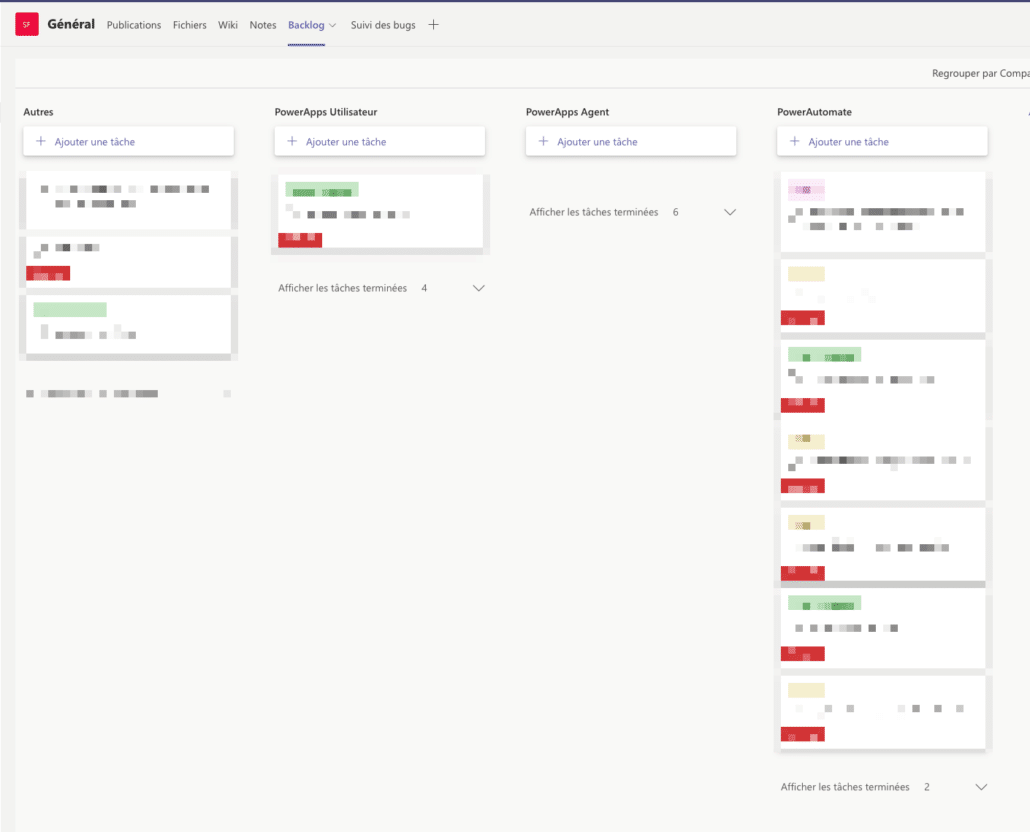Screen dimensions: 1030x832
Task: Open the green-labeled card in the Autres column
Action: click(x=129, y=324)
